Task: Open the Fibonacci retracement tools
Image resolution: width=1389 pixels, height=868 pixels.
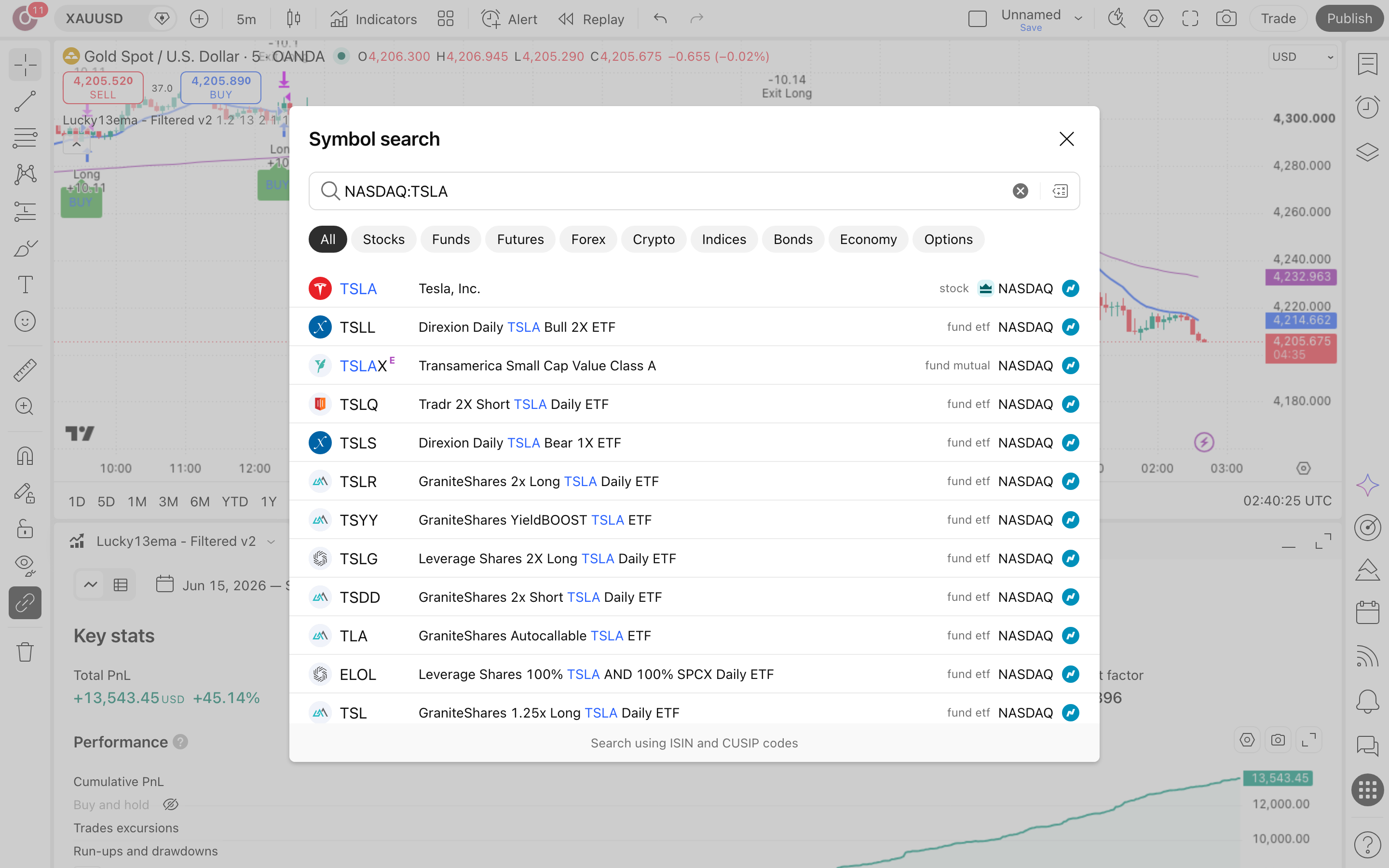Action: point(25,138)
